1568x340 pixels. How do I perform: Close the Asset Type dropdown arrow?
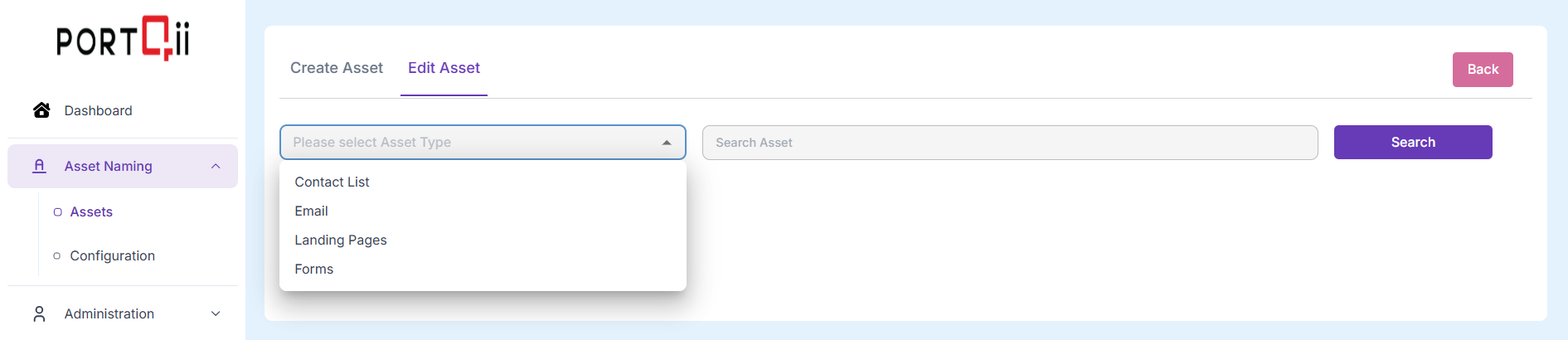[667, 143]
